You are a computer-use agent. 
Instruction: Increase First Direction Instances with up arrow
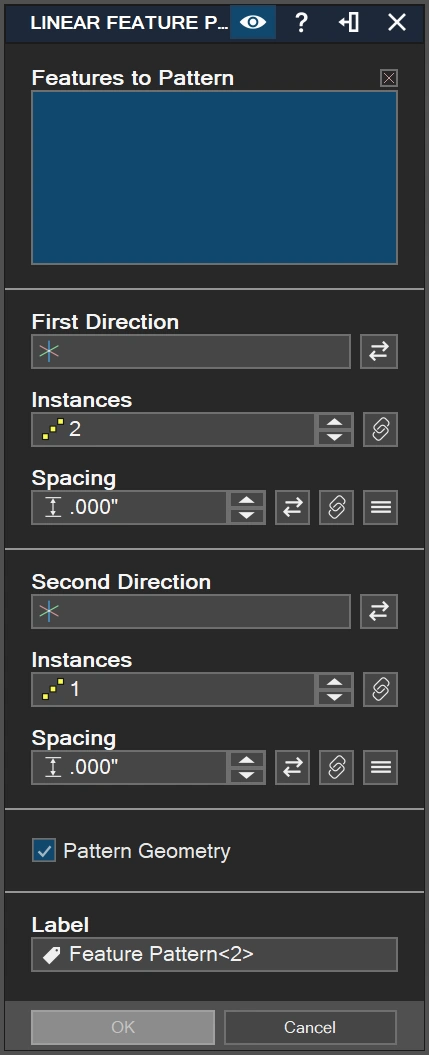335,422
